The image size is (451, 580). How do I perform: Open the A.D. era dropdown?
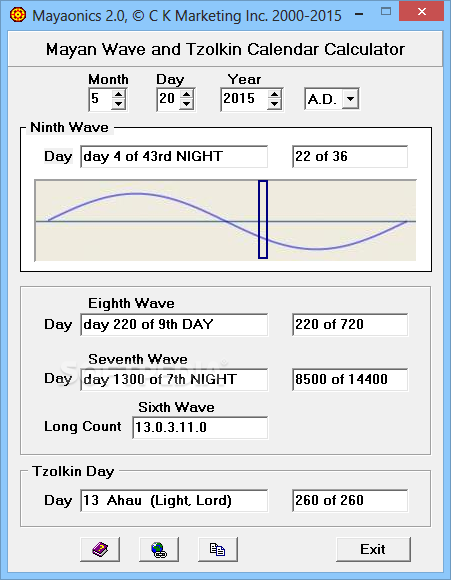(x=350, y=99)
